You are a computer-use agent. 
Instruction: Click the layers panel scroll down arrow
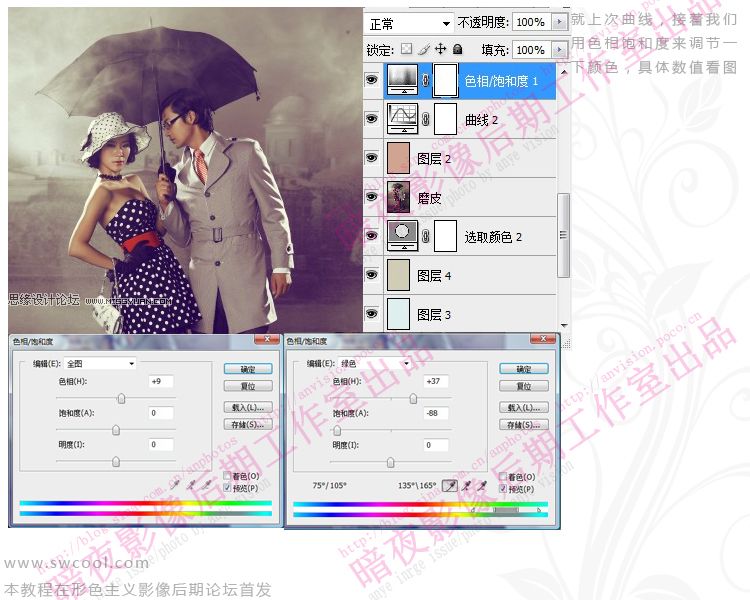pyautogui.click(x=564, y=325)
